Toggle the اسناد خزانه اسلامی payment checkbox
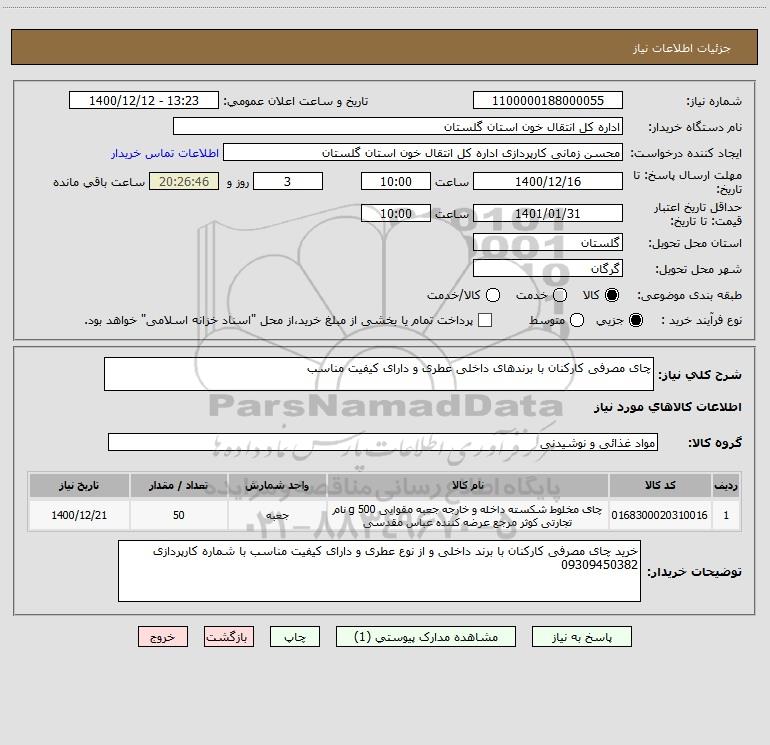Screen dimensions: 770x745 tap(485, 320)
